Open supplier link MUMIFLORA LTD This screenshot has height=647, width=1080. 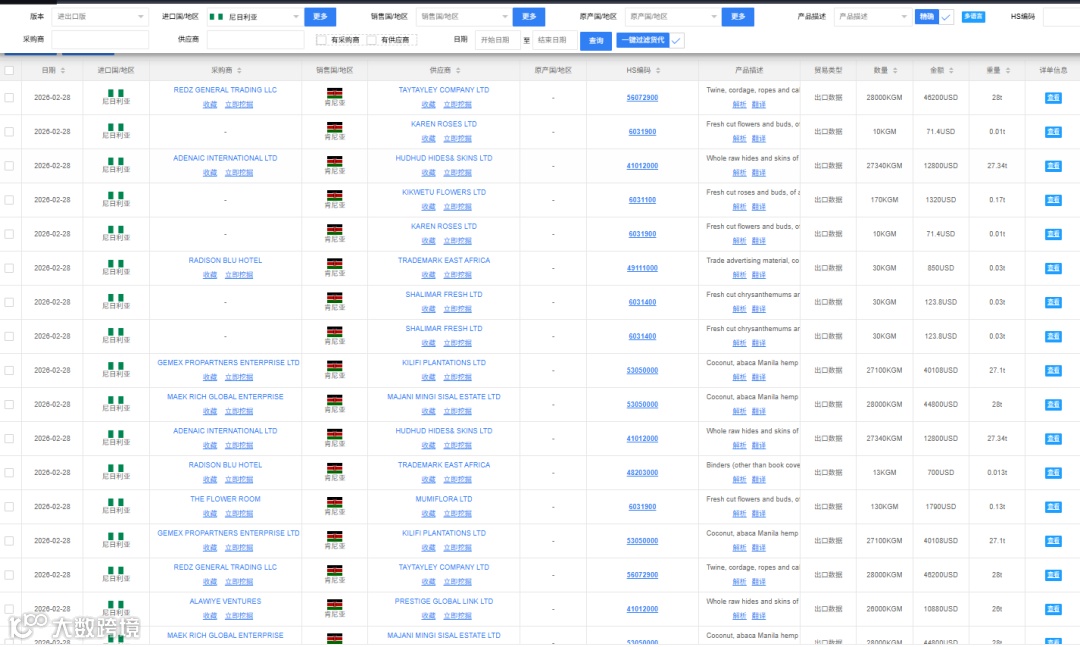click(444, 499)
